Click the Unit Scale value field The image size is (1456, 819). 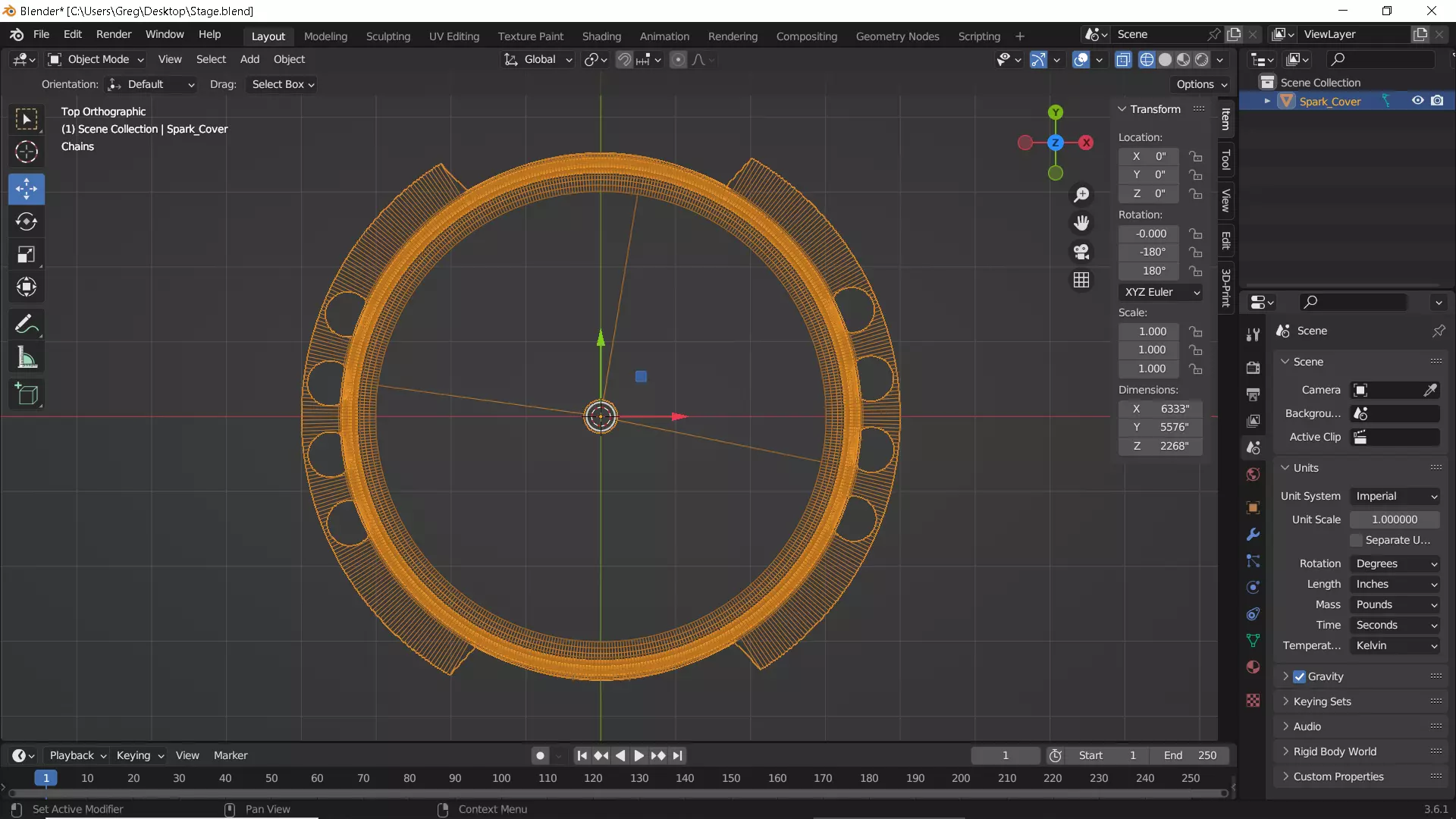point(1394,519)
